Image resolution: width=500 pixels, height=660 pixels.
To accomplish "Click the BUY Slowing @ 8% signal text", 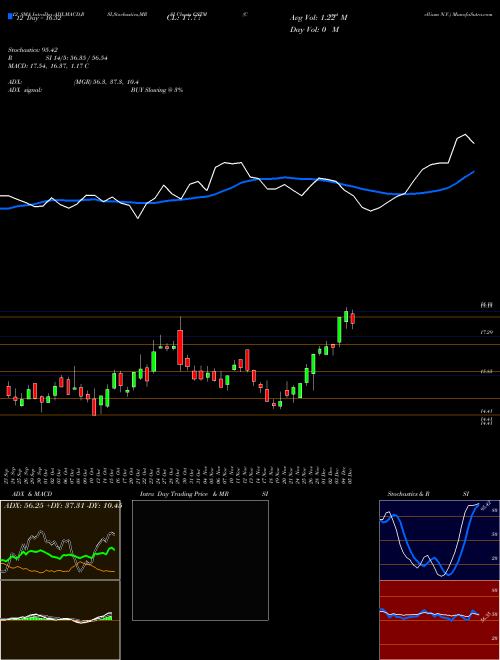I will [157, 90].
